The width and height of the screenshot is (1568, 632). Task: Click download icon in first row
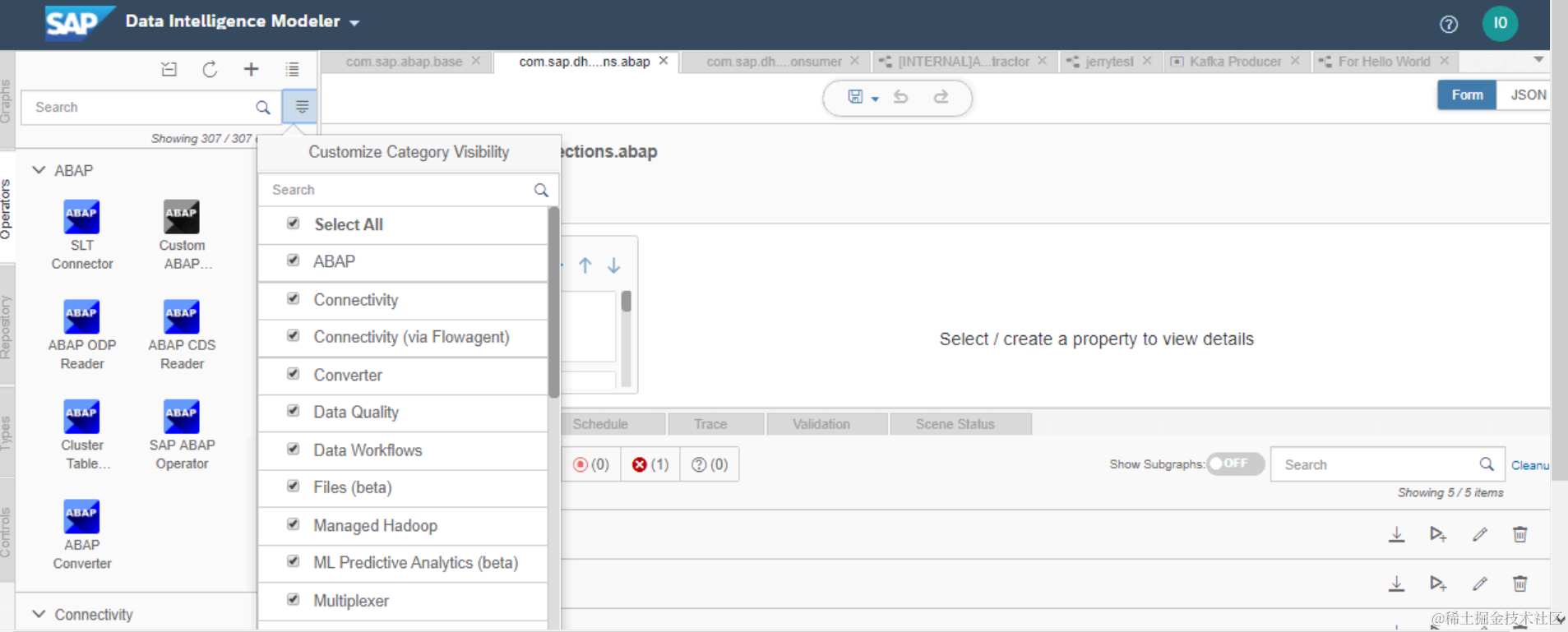click(1396, 535)
